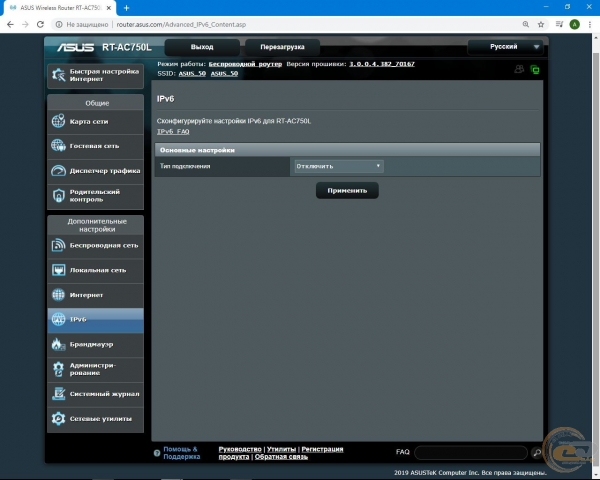Viewport: 600px width, 480px height.
Task: Select Internet (Интернет) in the sidebar
Action: pos(95,295)
